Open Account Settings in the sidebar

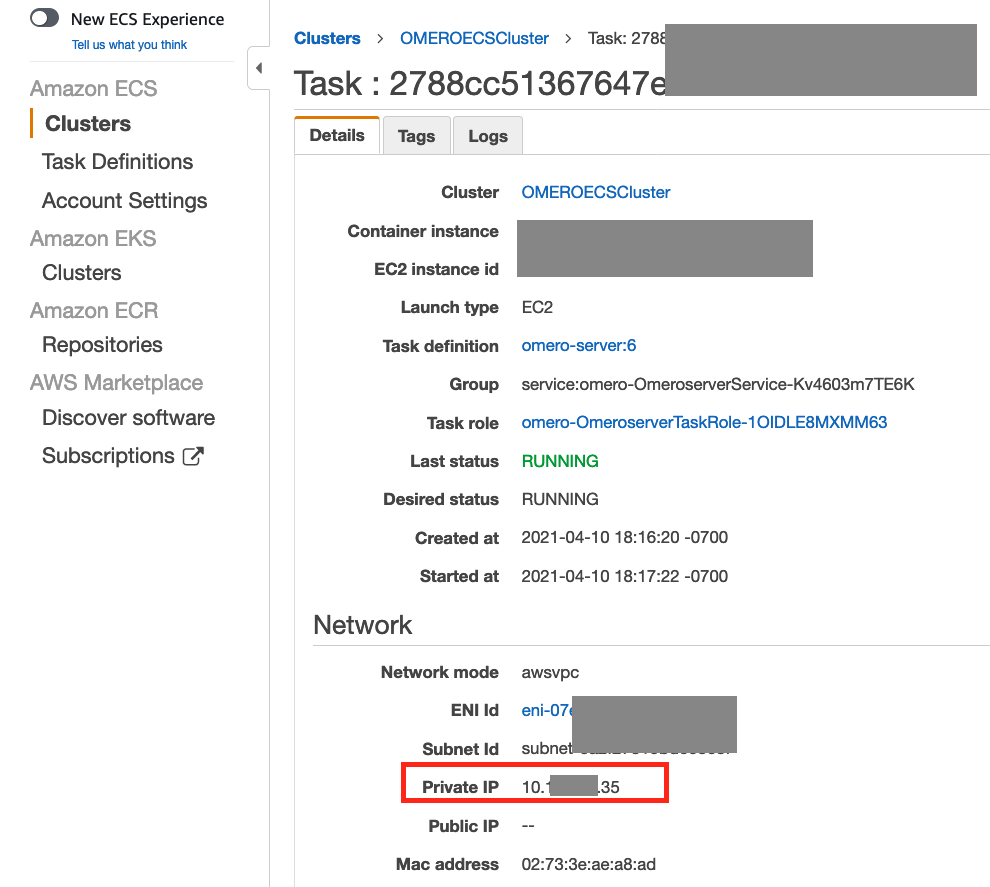pyautogui.click(x=124, y=201)
